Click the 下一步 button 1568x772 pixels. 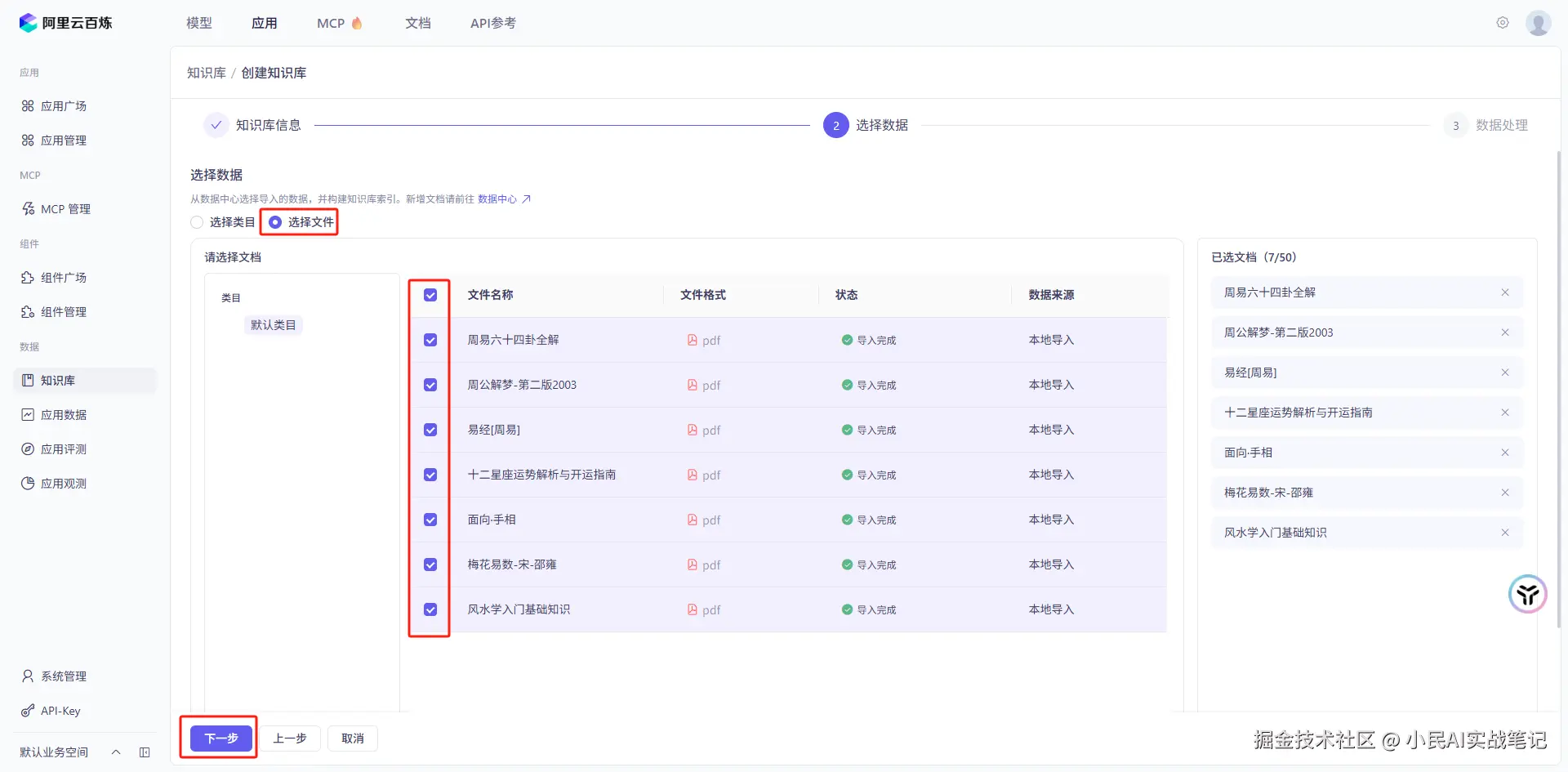pos(220,739)
